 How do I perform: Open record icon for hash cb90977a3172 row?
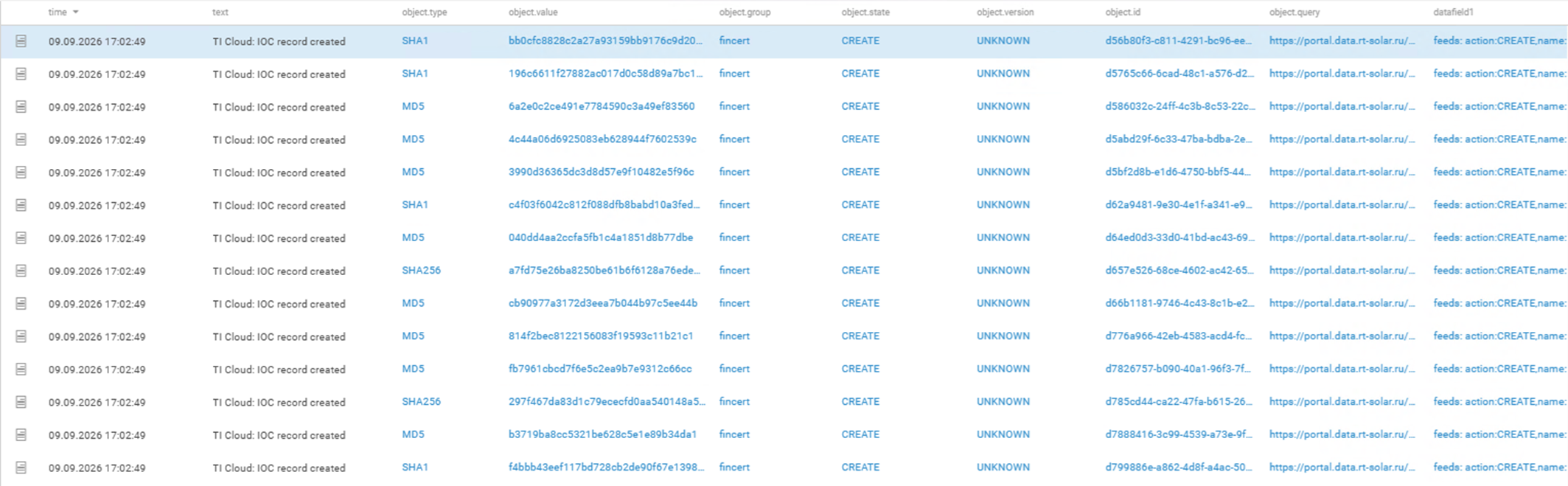click(x=21, y=304)
